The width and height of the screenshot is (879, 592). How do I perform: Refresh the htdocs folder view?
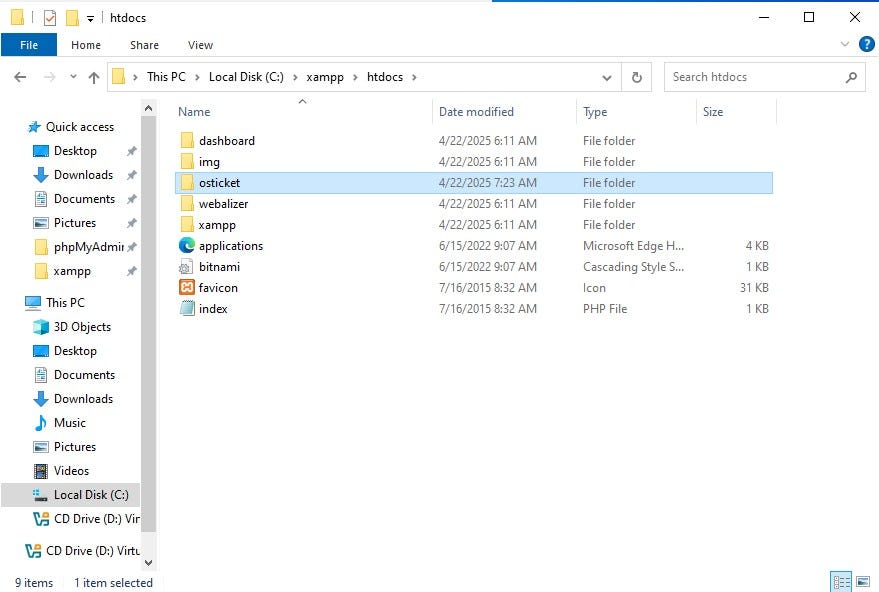click(636, 77)
